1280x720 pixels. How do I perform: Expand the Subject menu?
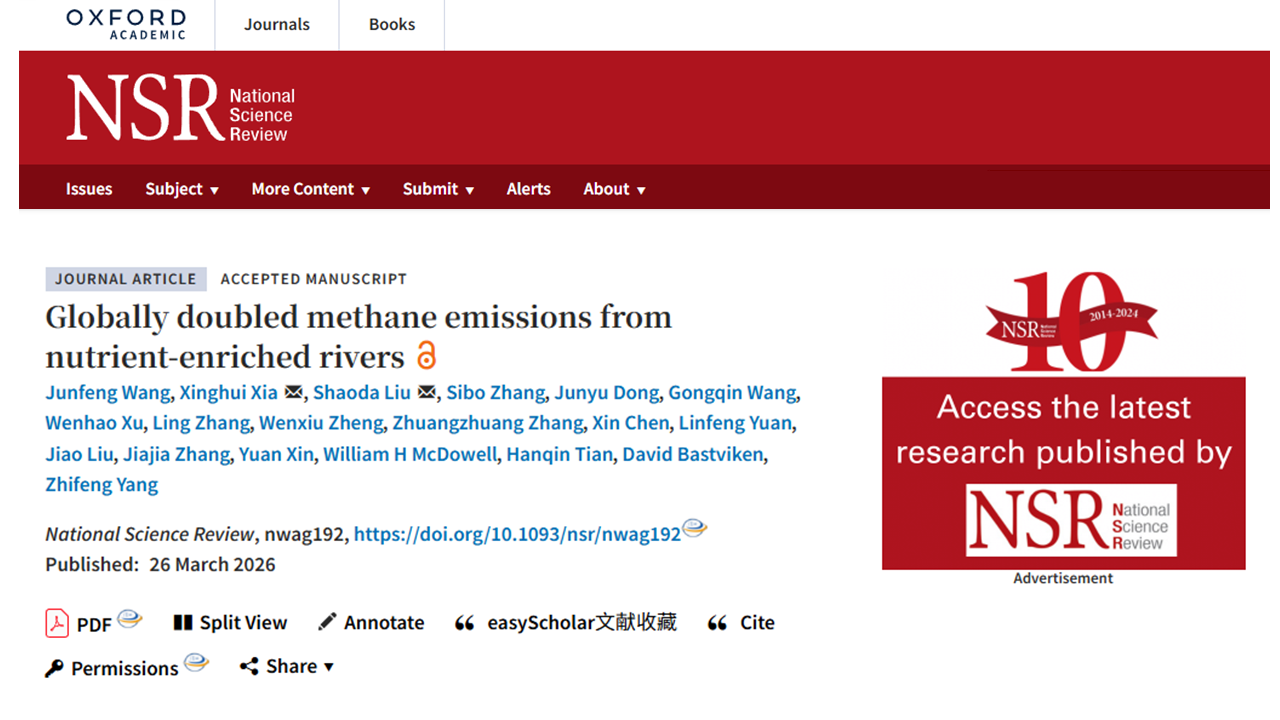182,189
